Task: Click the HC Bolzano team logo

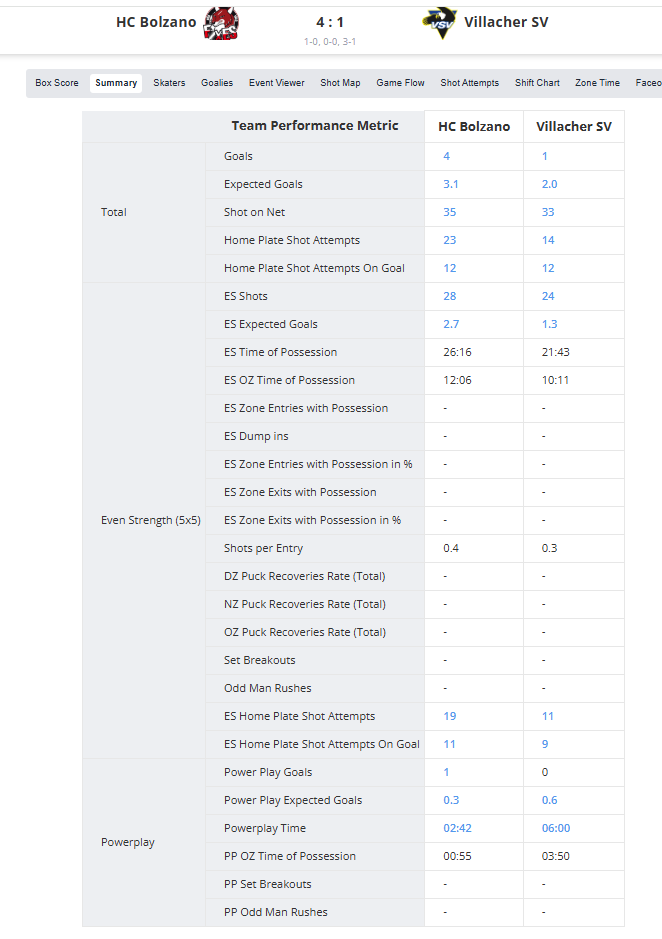Action: click(x=221, y=22)
